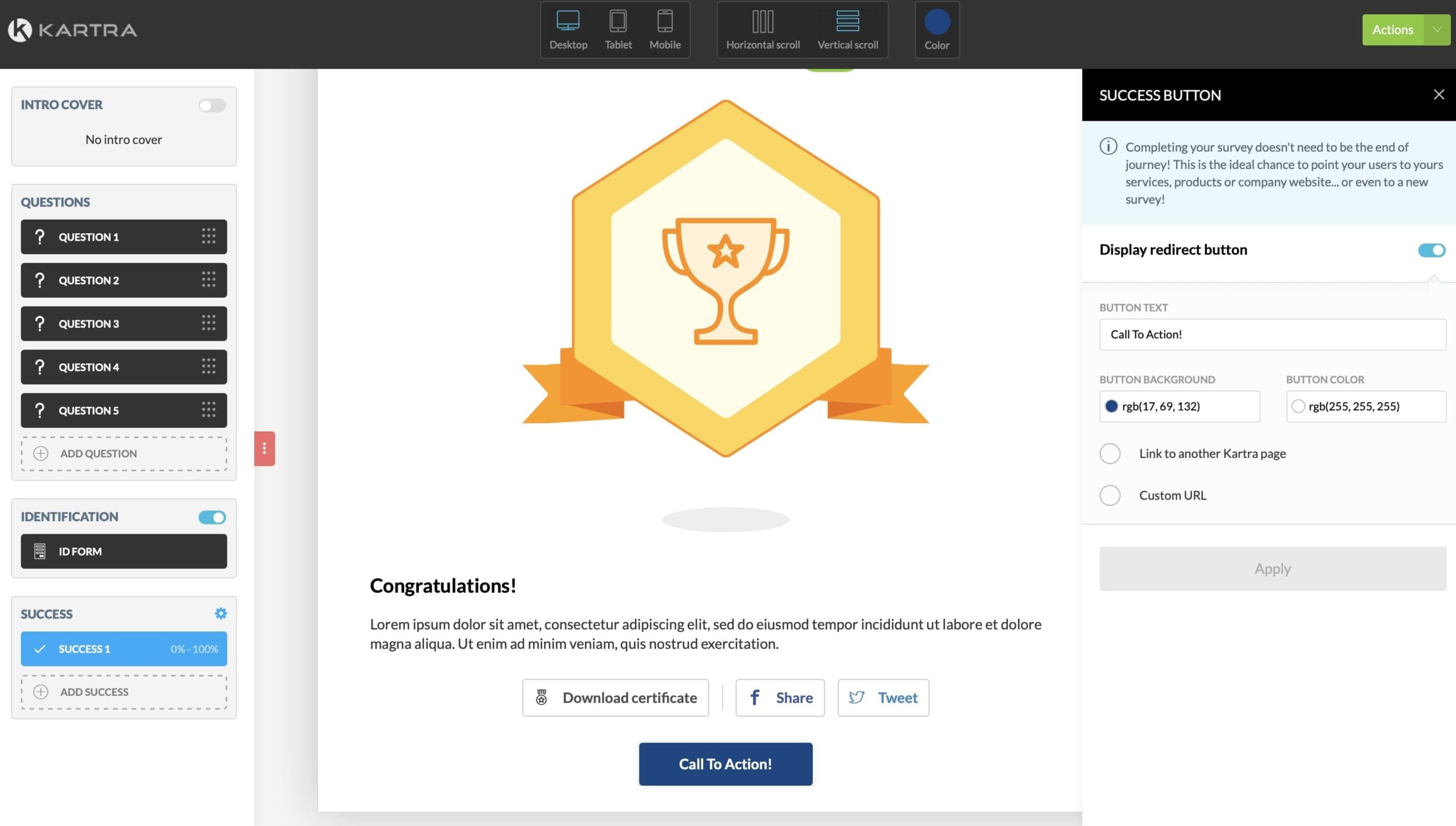Select the Success 1 item
Screen dimensions: 1456x826
pyautogui.click(x=124, y=649)
